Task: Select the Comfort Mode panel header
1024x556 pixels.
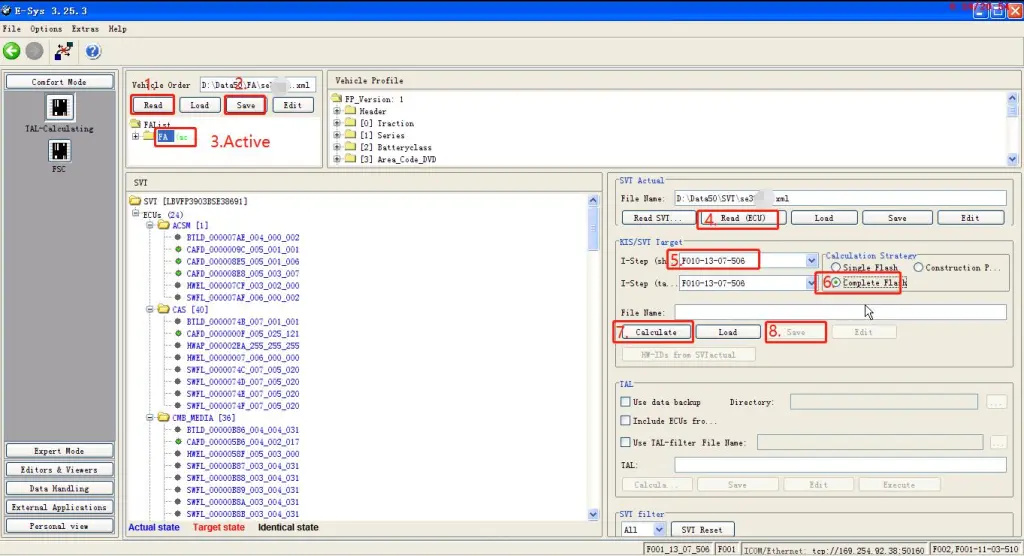Action: (x=59, y=82)
